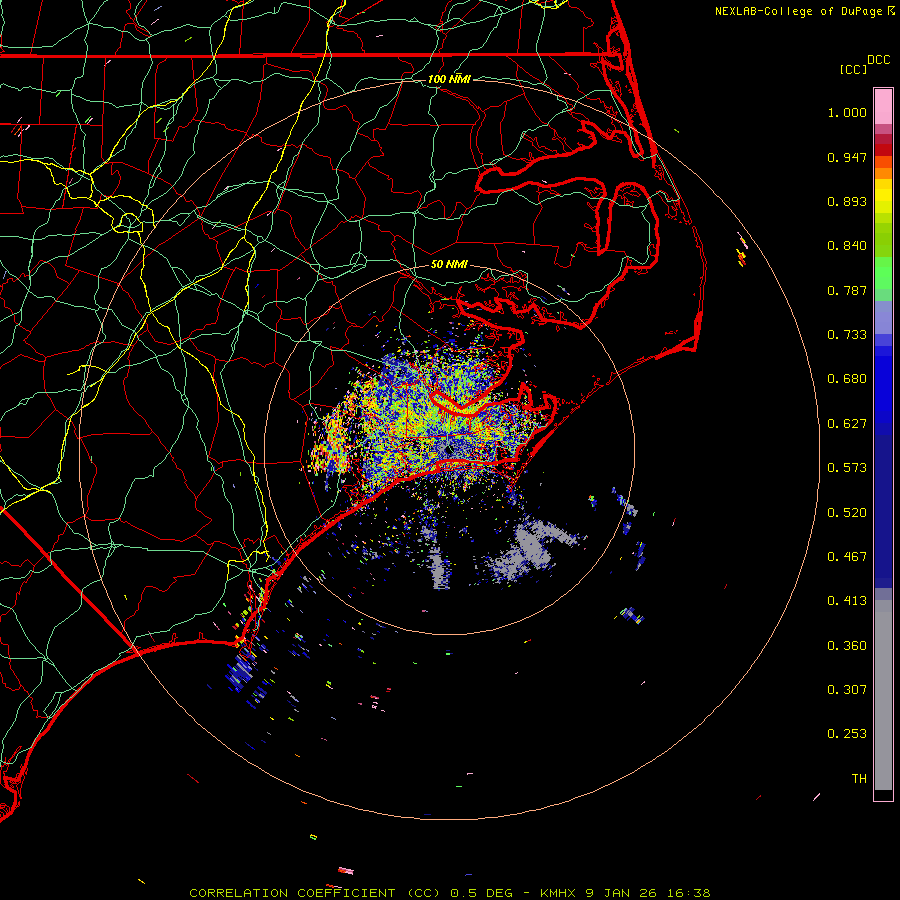The width and height of the screenshot is (900, 900).
Task: Click the 0.307 legend value
Action: (847, 690)
